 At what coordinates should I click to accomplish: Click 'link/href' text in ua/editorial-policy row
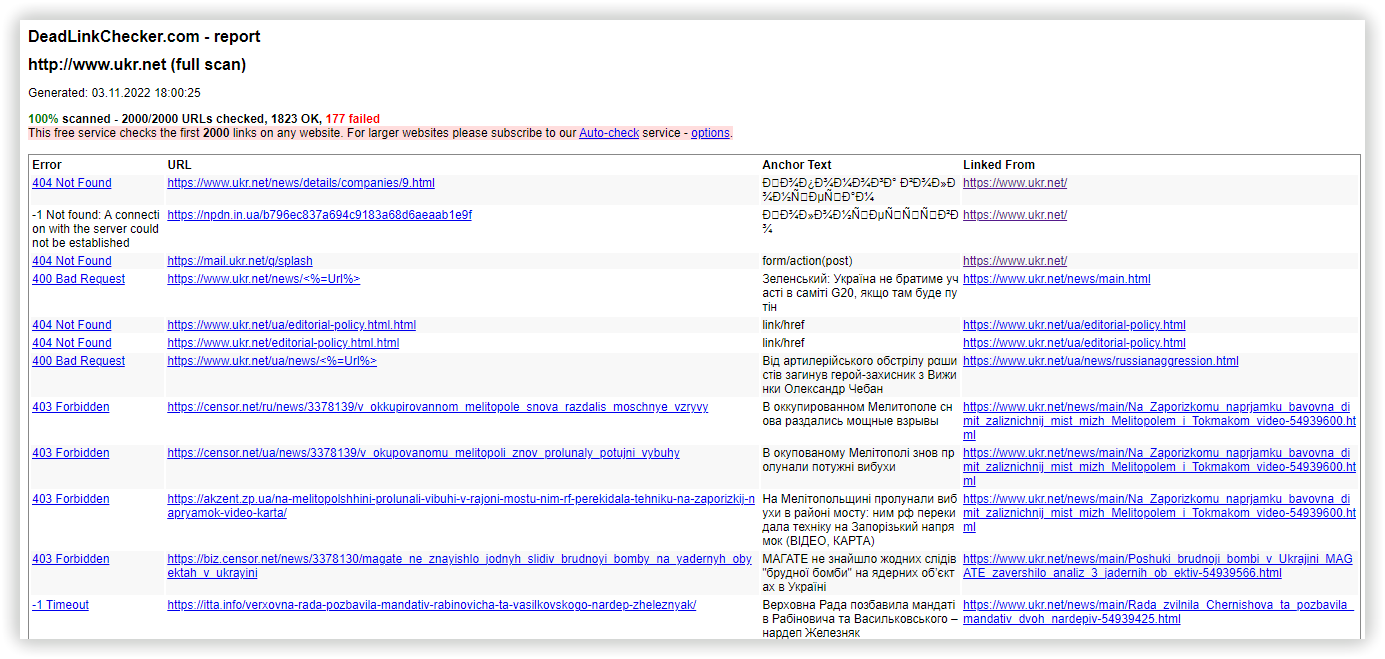point(783,325)
